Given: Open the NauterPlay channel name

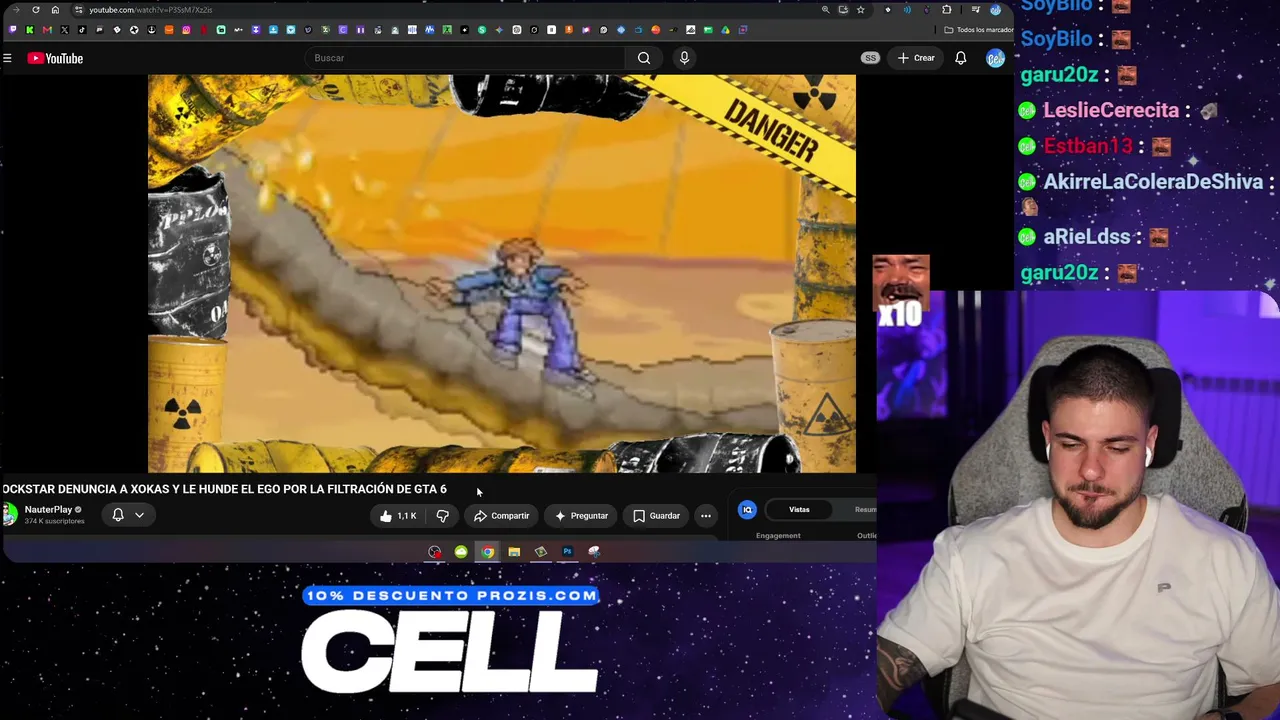Looking at the screenshot, I should pyautogui.click(x=48, y=510).
